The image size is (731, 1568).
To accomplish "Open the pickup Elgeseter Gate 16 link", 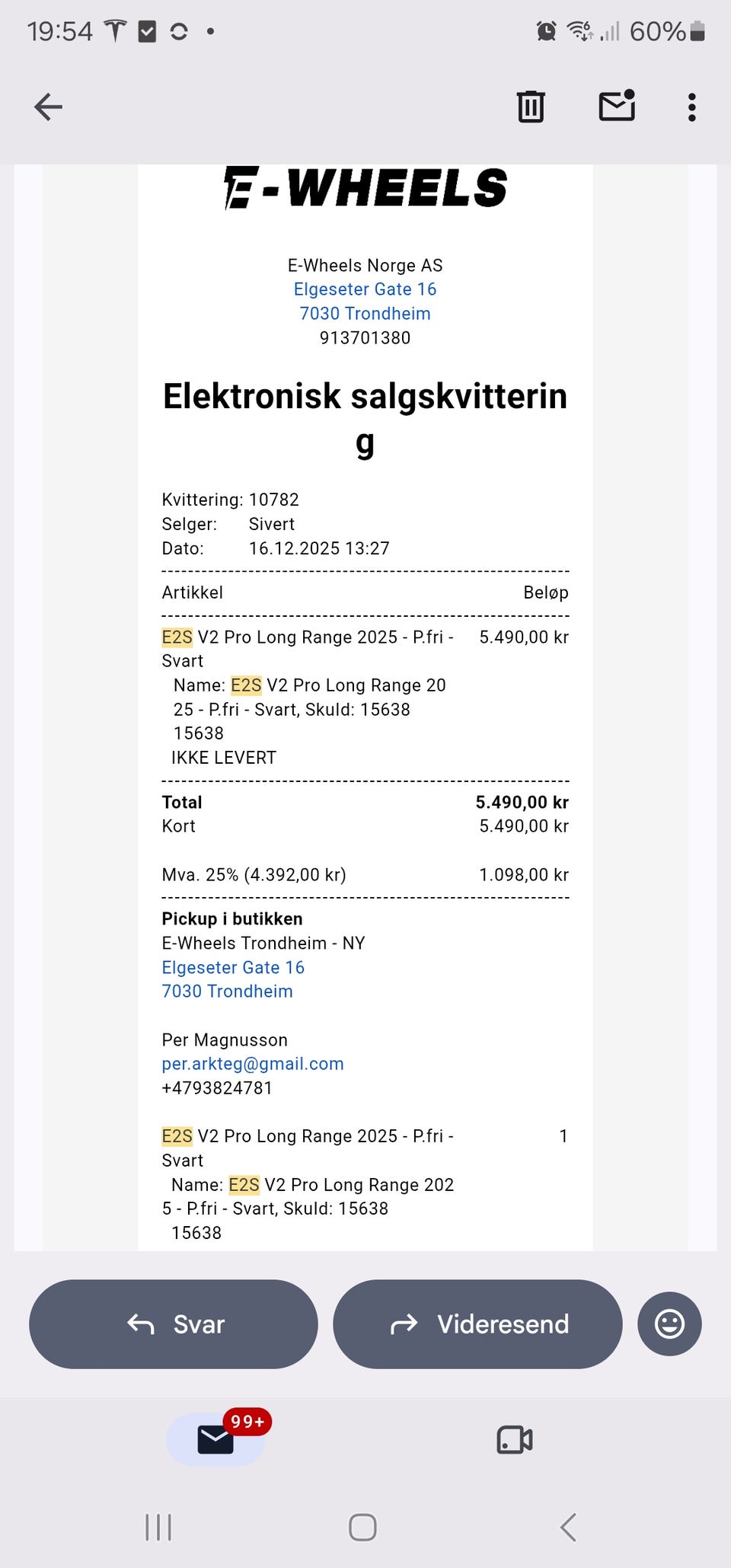I will tap(233, 967).
